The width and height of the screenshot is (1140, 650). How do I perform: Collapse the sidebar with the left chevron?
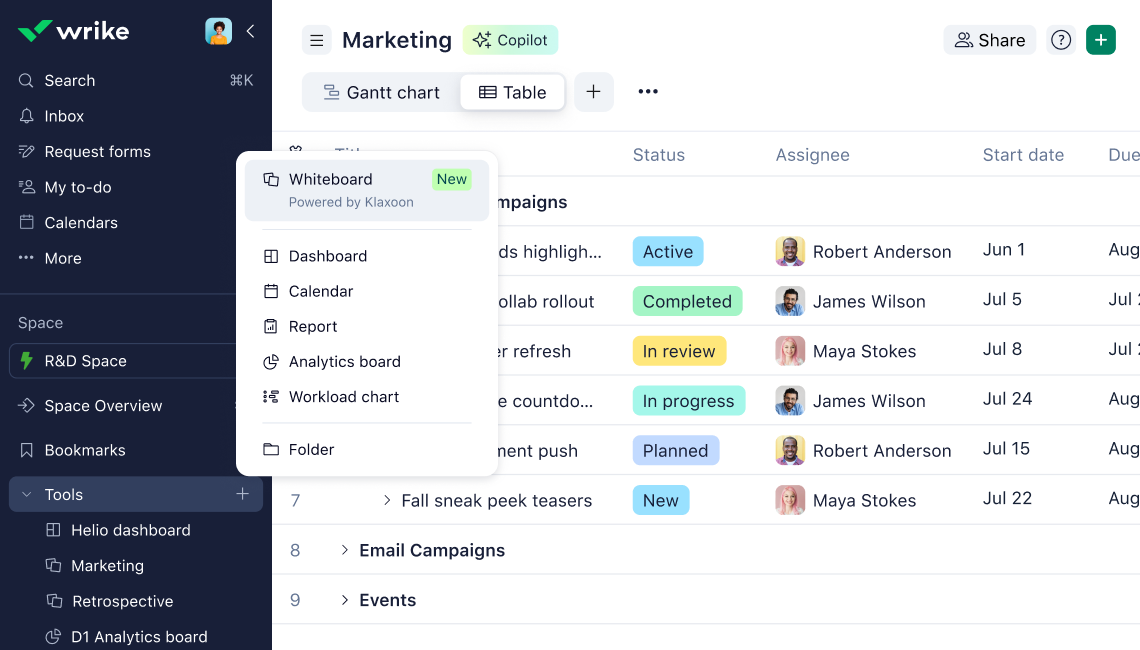pyautogui.click(x=250, y=31)
